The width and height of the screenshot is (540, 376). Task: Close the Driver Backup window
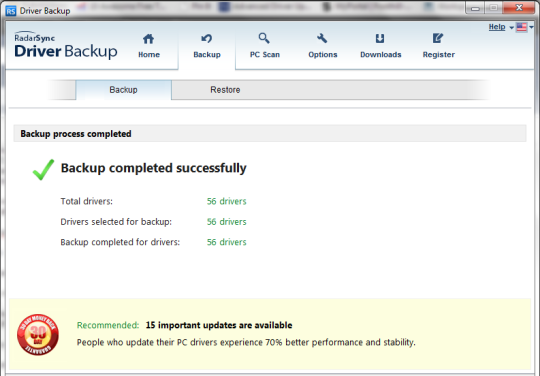[x=519, y=8]
